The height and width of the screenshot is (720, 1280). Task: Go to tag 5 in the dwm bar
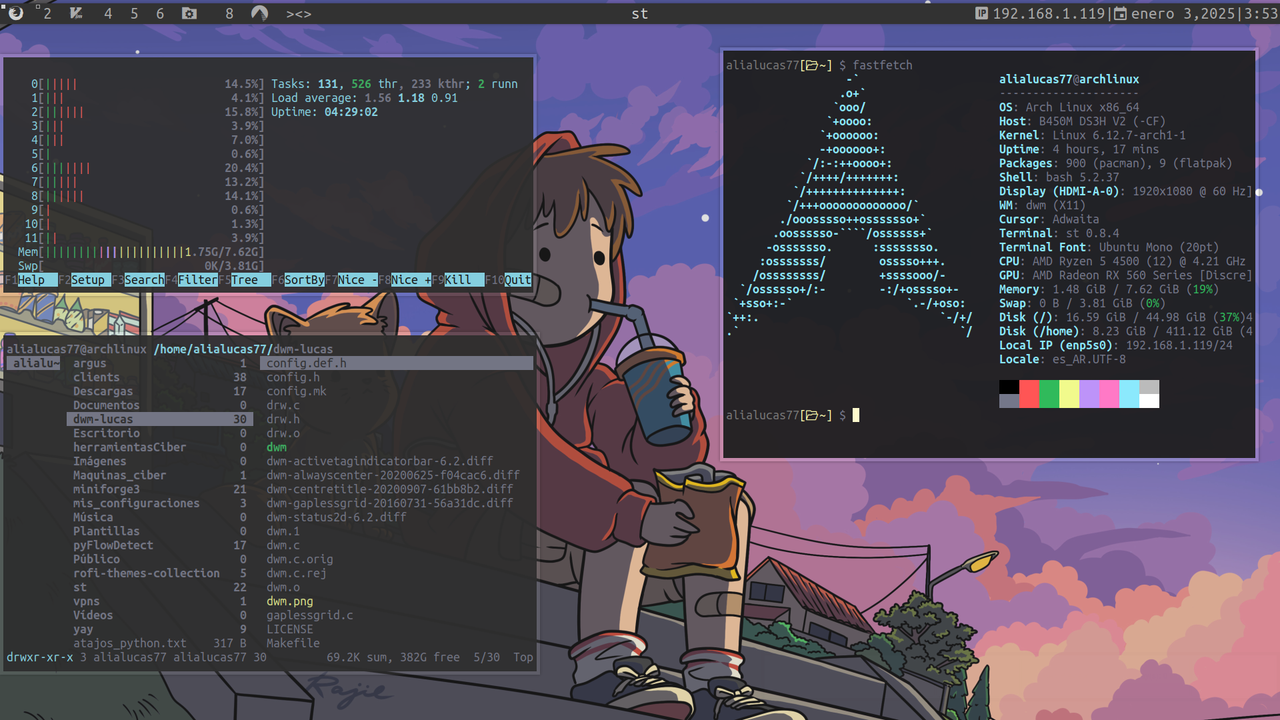[134, 13]
